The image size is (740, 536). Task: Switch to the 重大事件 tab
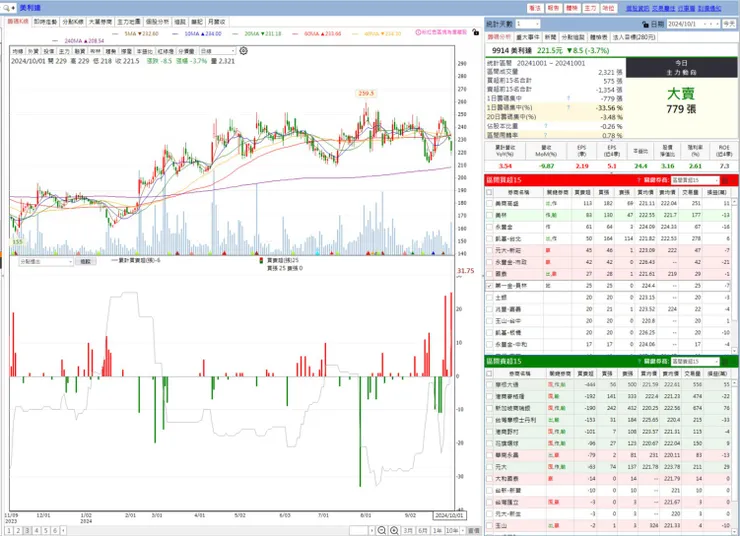click(x=528, y=37)
